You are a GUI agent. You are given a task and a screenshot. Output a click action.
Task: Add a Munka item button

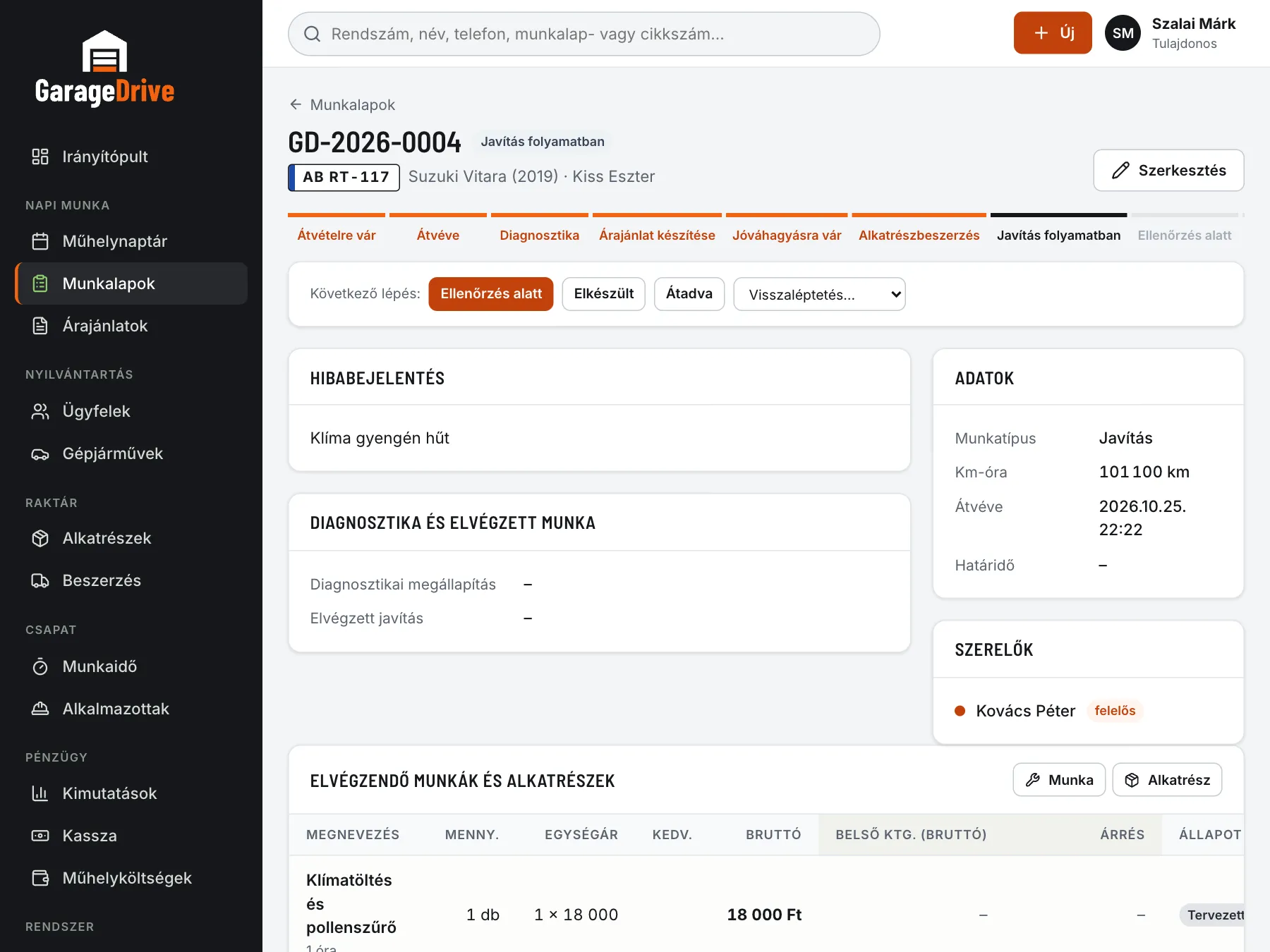click(1059, 780)
